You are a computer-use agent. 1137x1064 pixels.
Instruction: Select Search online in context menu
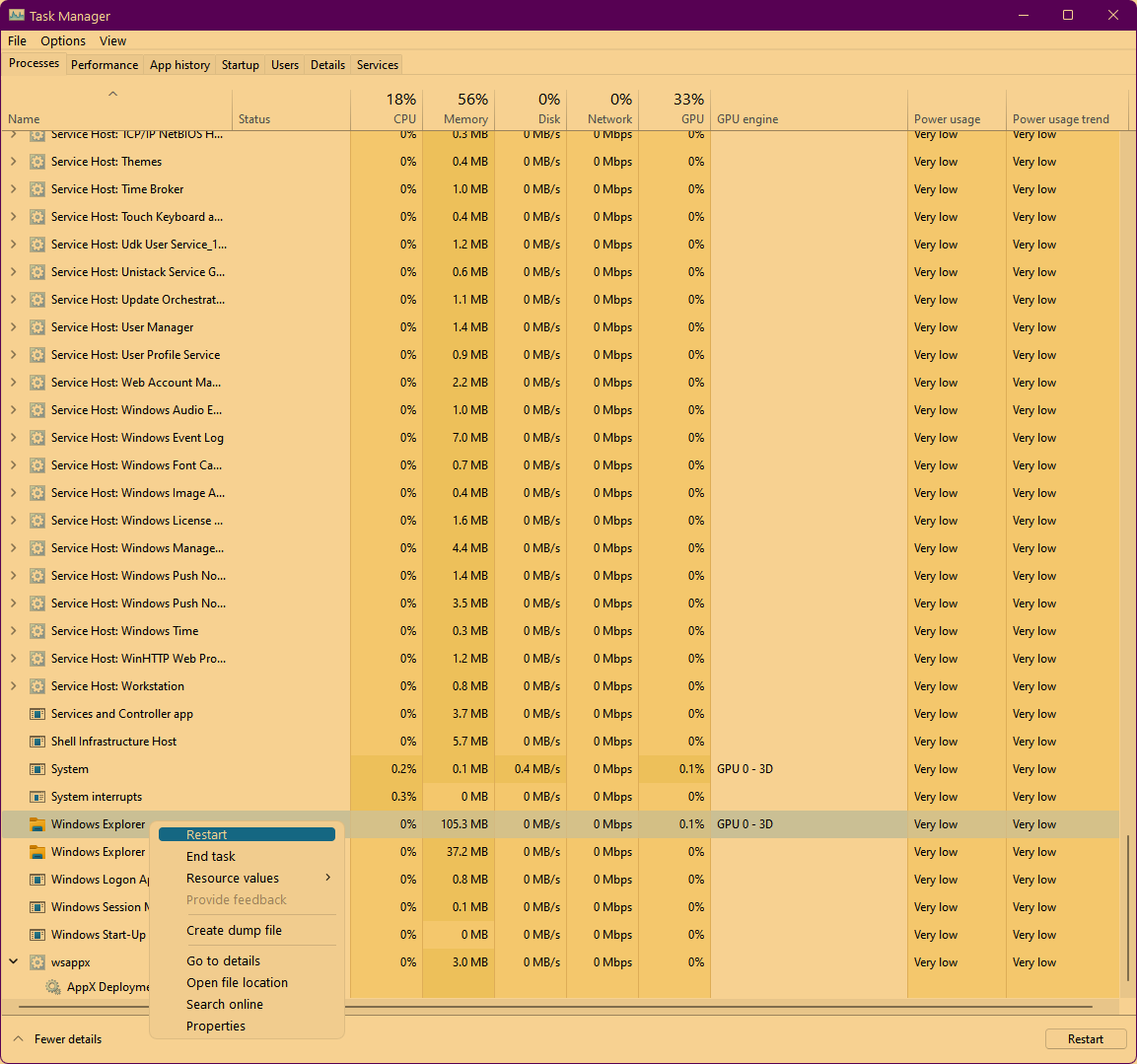247,1005
